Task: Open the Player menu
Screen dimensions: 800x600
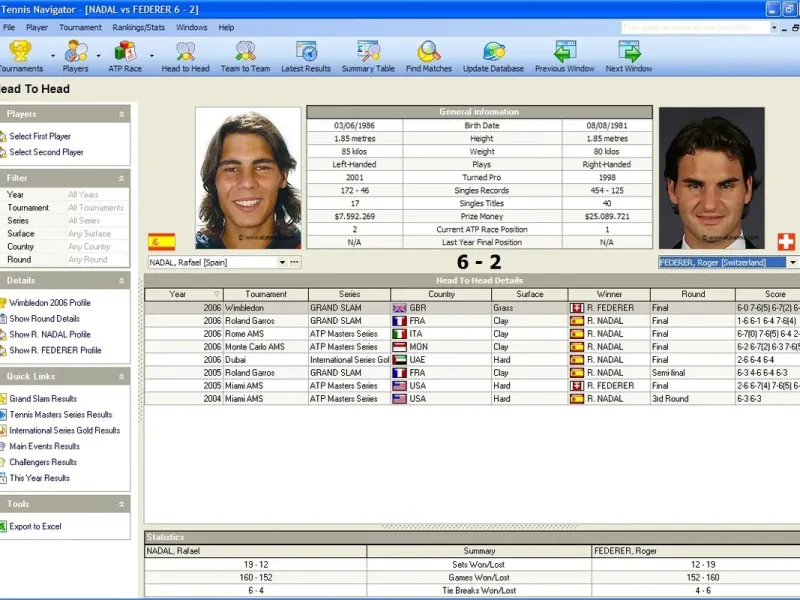Action: click(37, 28)
